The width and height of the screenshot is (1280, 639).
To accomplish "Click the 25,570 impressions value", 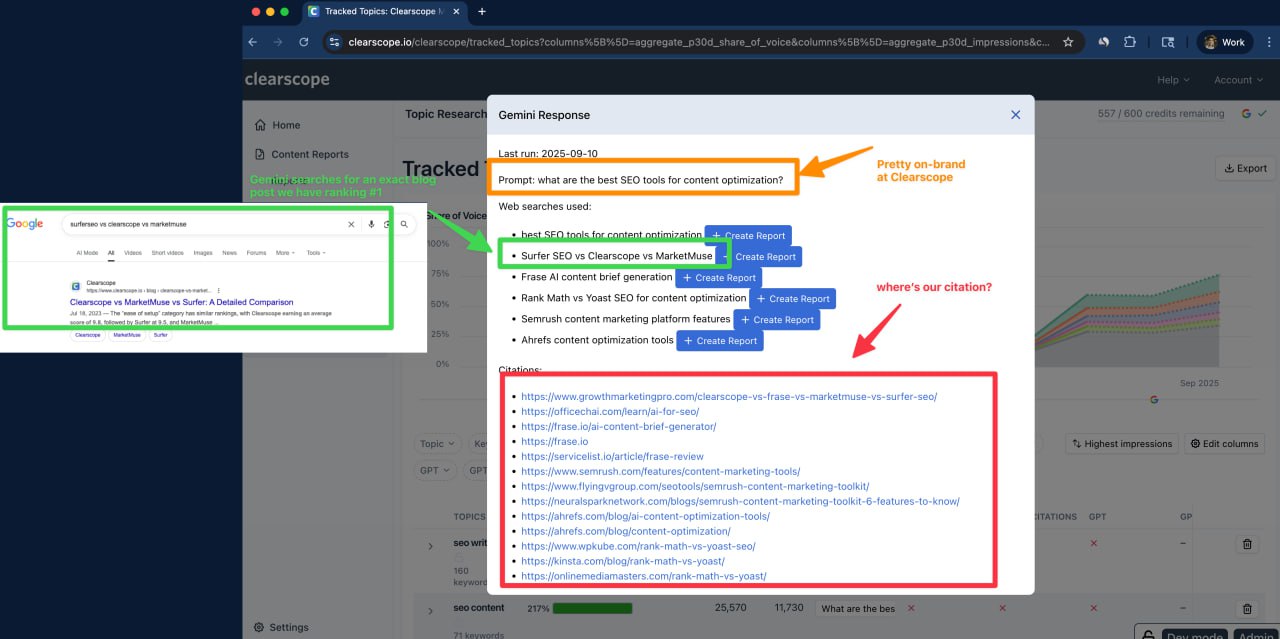I will point(731,608).
